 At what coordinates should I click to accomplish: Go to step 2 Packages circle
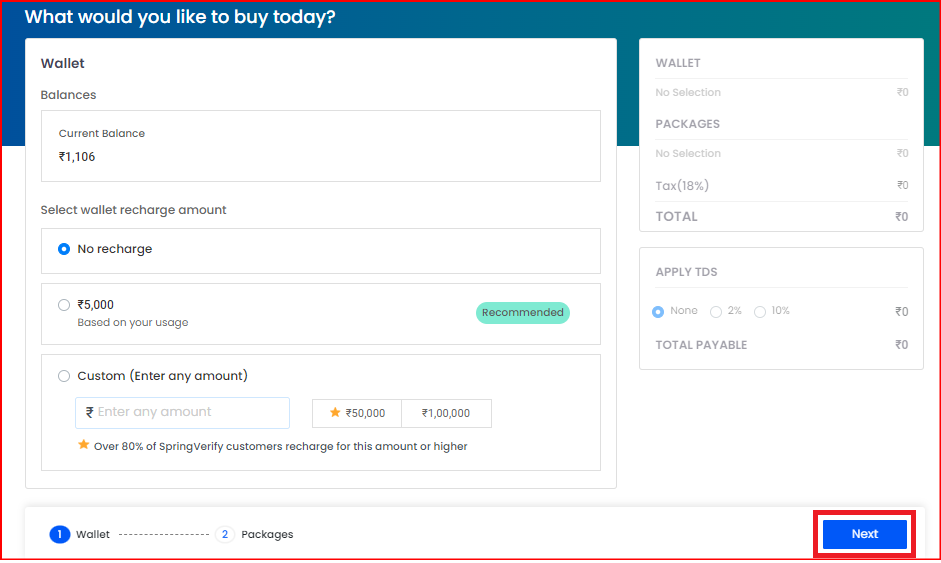[224, 534]
